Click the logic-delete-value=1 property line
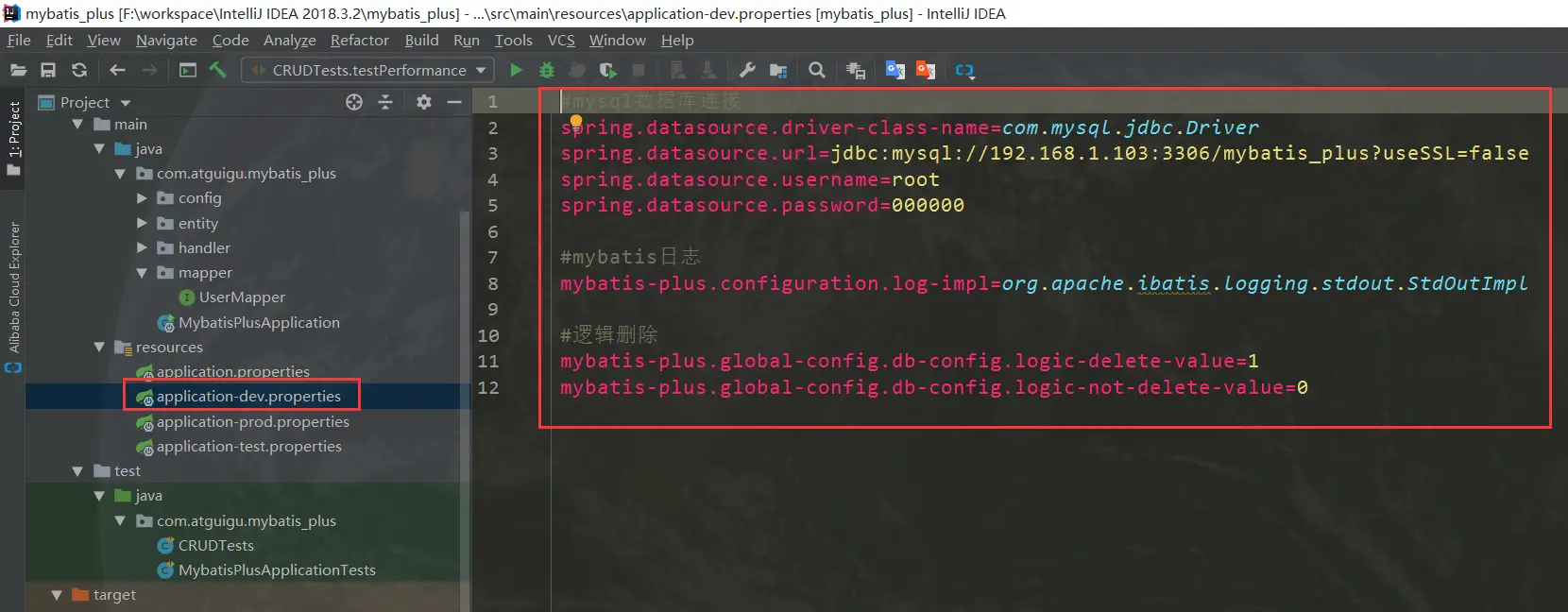Image resolution: width=1568 pixels, height=612 pixels. [909, 361]
